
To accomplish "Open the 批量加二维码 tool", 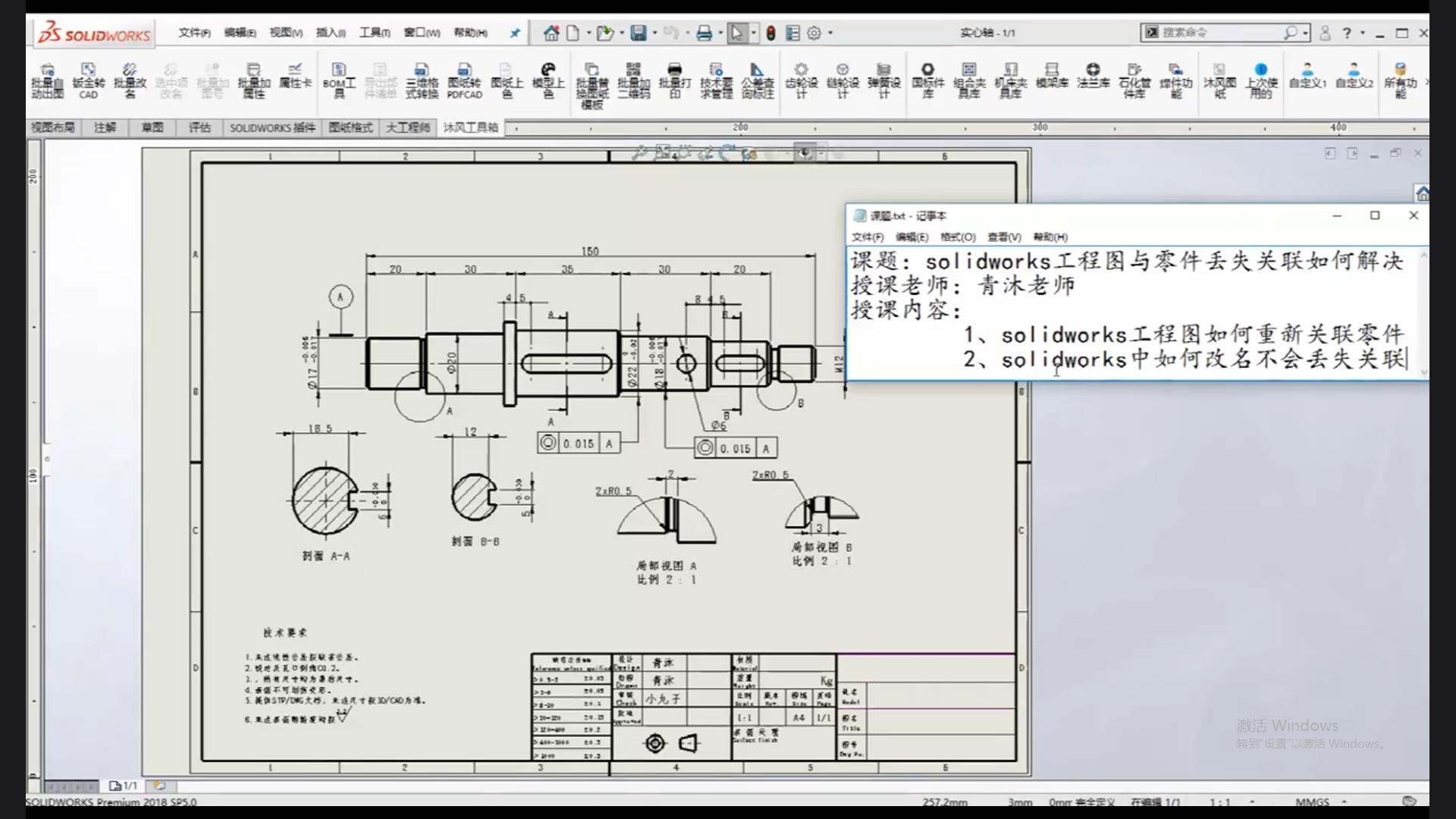I will coord(633,81).
